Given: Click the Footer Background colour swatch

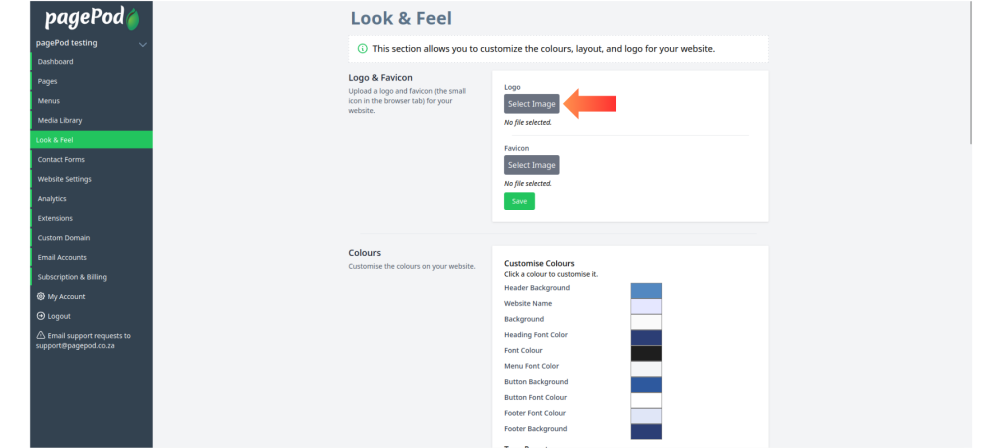Looking at the screenshot, I should click(x=646, y=431).
